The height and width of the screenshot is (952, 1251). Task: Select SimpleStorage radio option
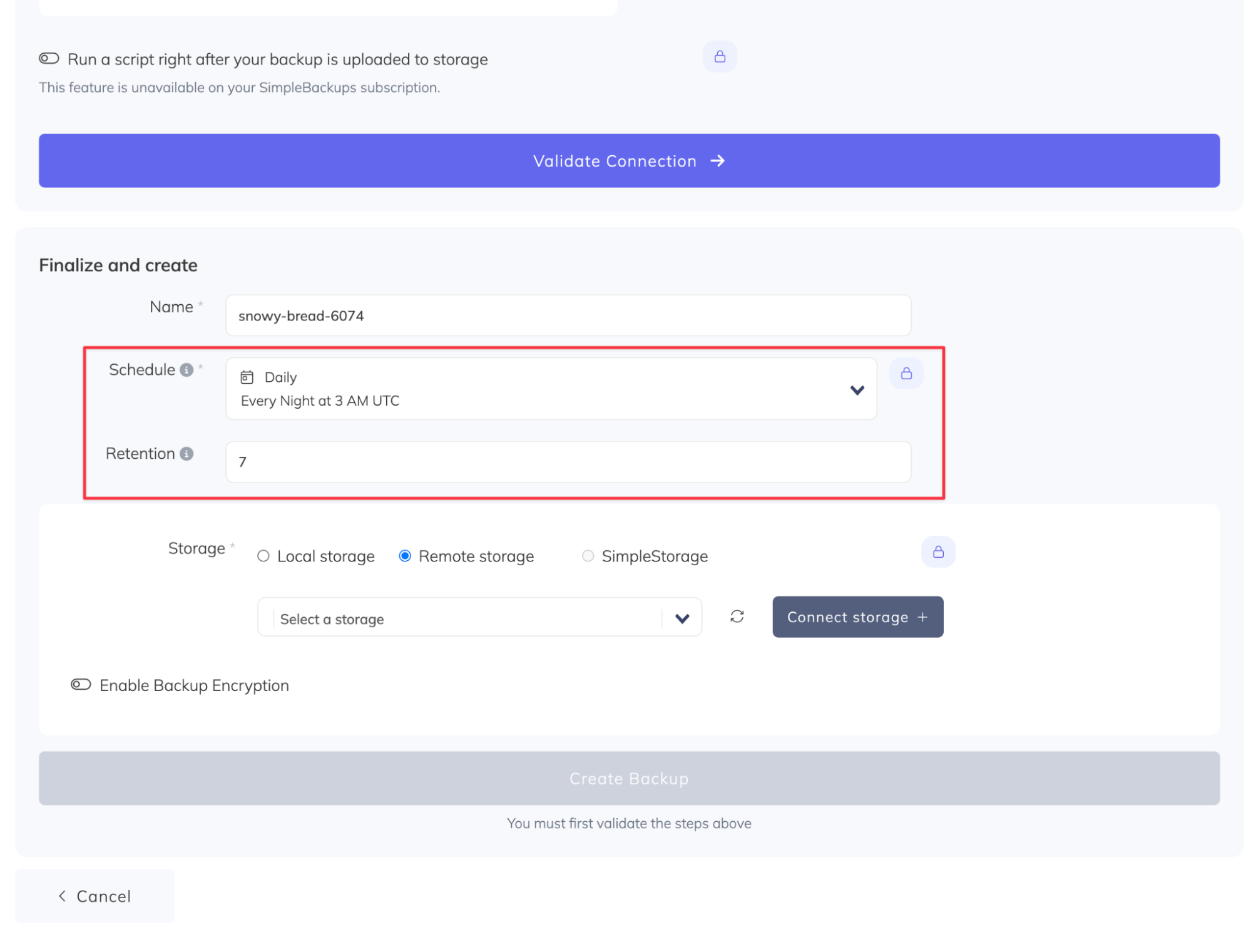click(587, 555)
